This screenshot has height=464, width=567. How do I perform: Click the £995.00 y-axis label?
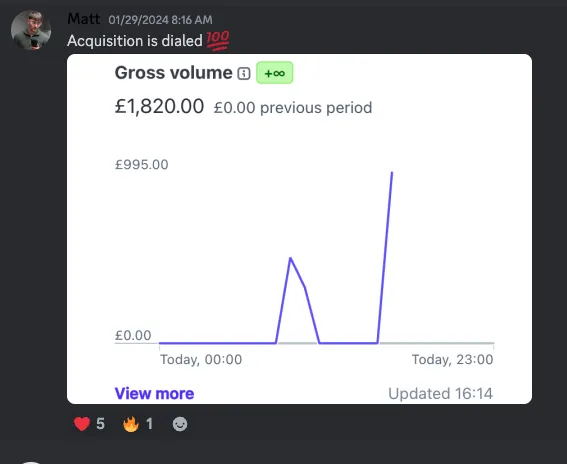[141, 165]
